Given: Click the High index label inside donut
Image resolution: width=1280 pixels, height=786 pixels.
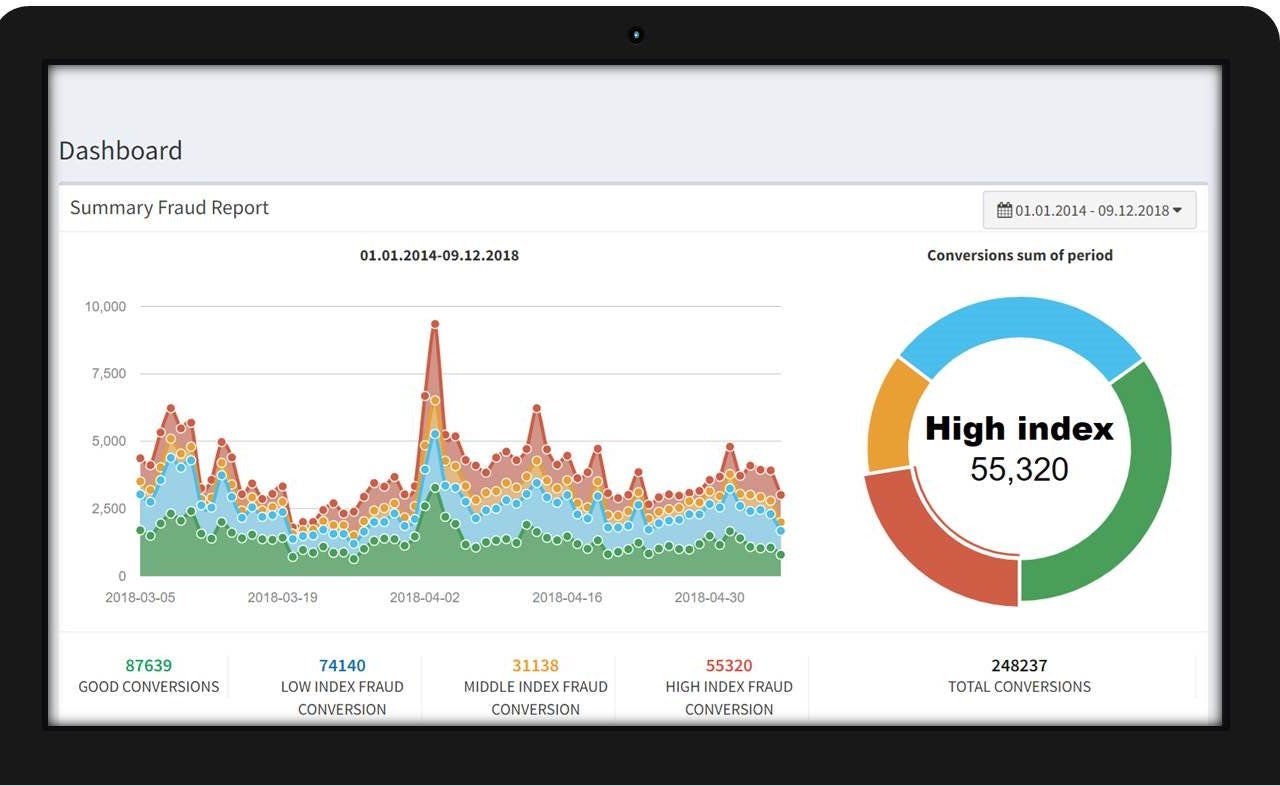Looking at the screenshot, I should (1019, 428).
